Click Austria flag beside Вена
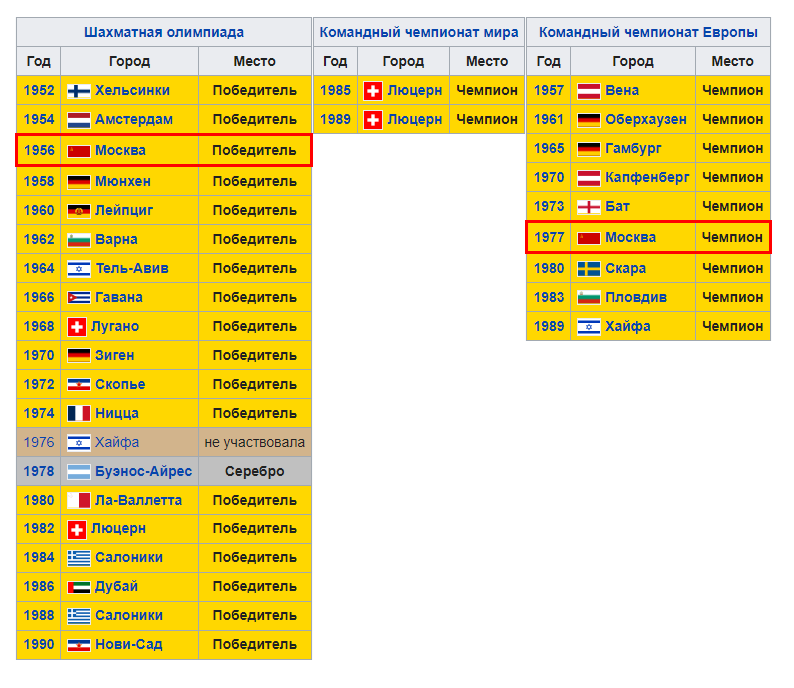Viewport: 794px width, 688px height. pyautogui.click(x=589, y=91)
